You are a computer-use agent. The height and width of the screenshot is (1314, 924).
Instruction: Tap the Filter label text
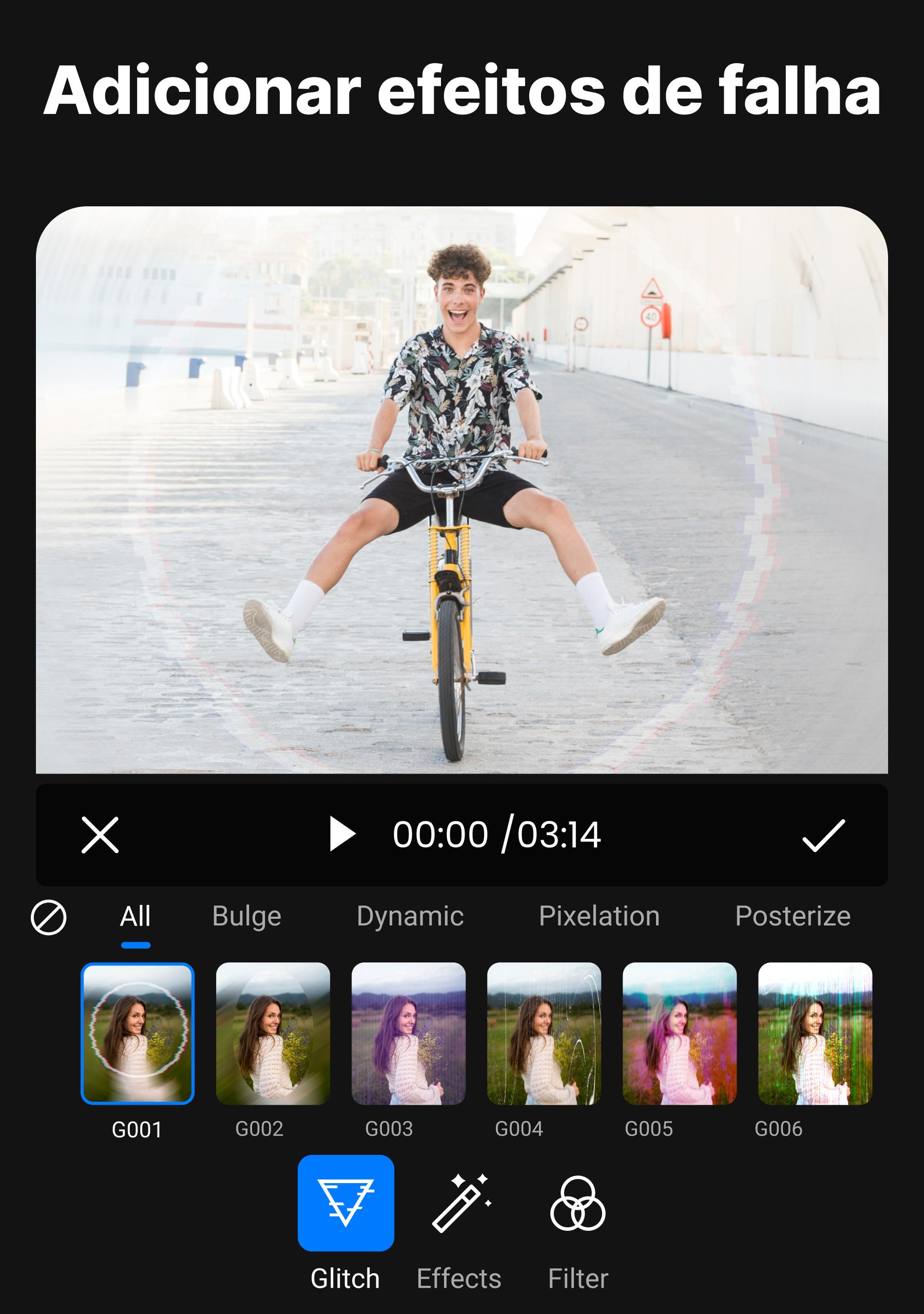pos(578,1279)
